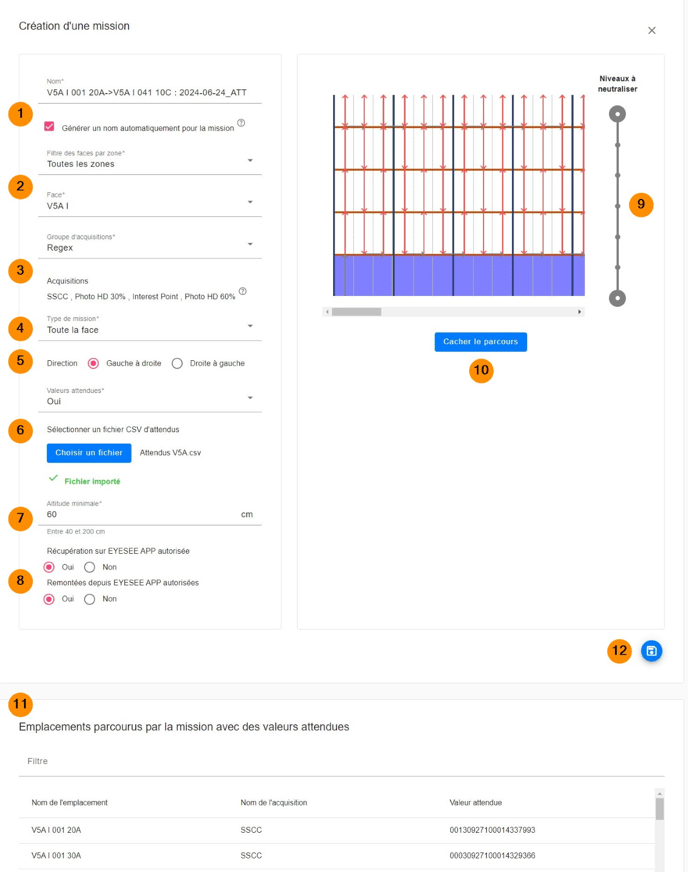Image resolution: width=688 pixels, height=872 pixels.
Task: Click the 'Altitude minimale' input field
Action: click(140, 514)
